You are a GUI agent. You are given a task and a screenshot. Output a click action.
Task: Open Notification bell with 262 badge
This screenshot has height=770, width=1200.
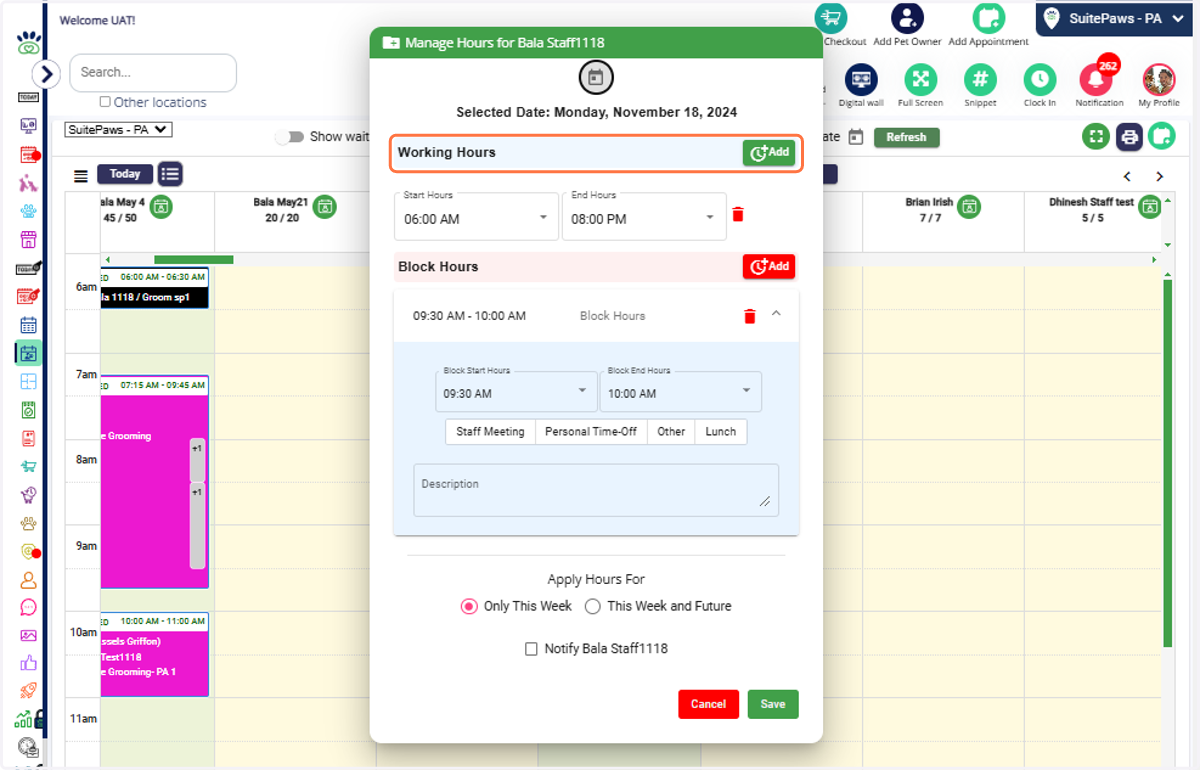[1098, 78]
